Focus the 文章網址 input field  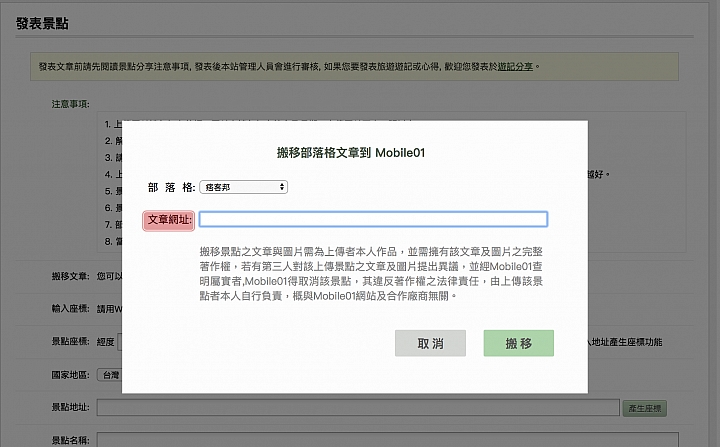point(373,219)
